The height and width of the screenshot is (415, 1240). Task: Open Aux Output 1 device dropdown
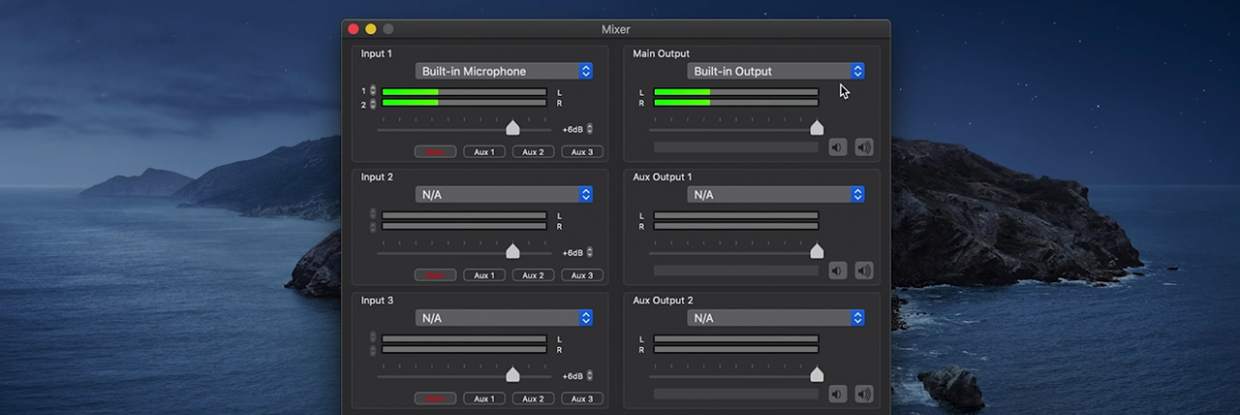pos(776,194)
